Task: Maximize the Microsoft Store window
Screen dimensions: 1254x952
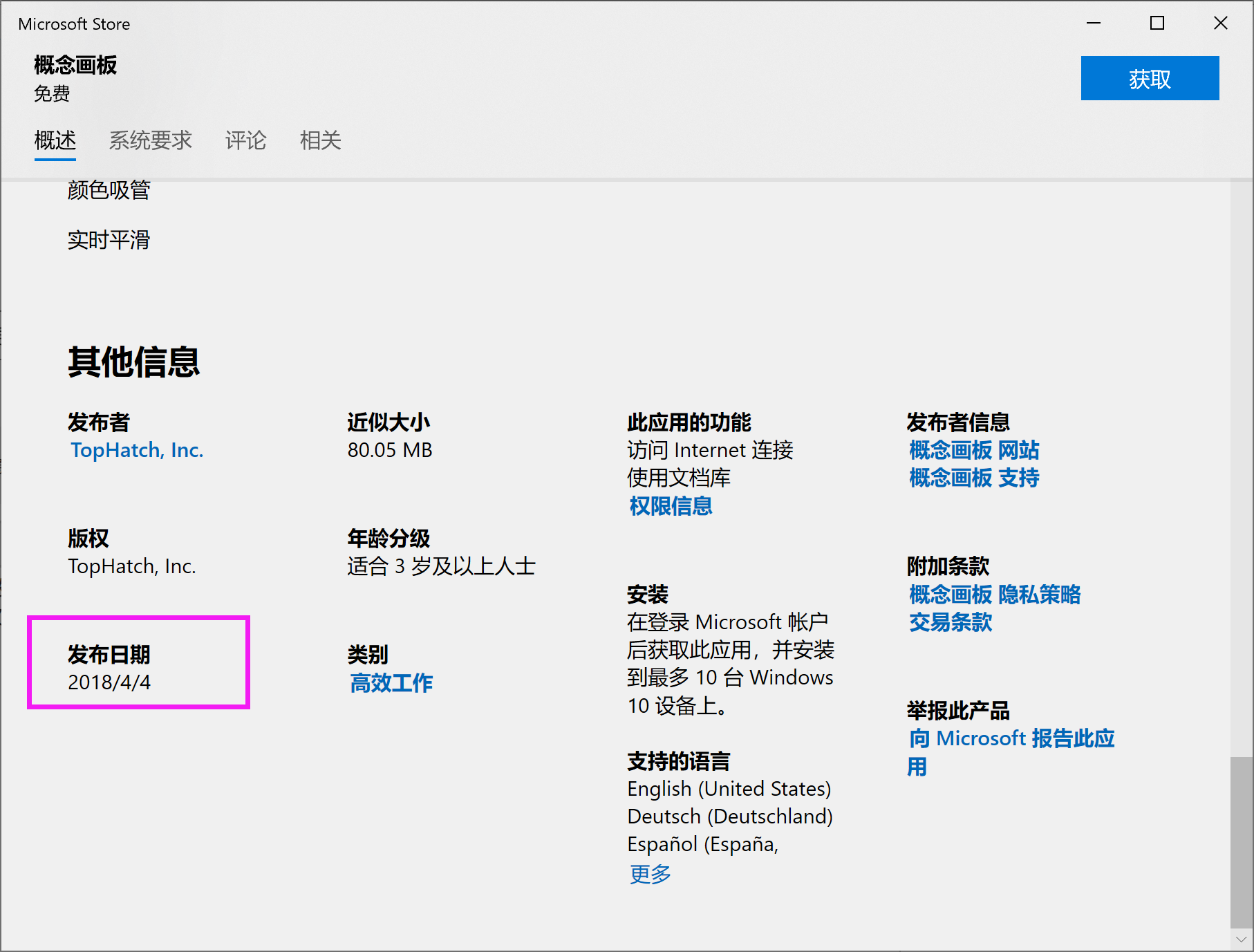Action: (x=1157, y=24)
